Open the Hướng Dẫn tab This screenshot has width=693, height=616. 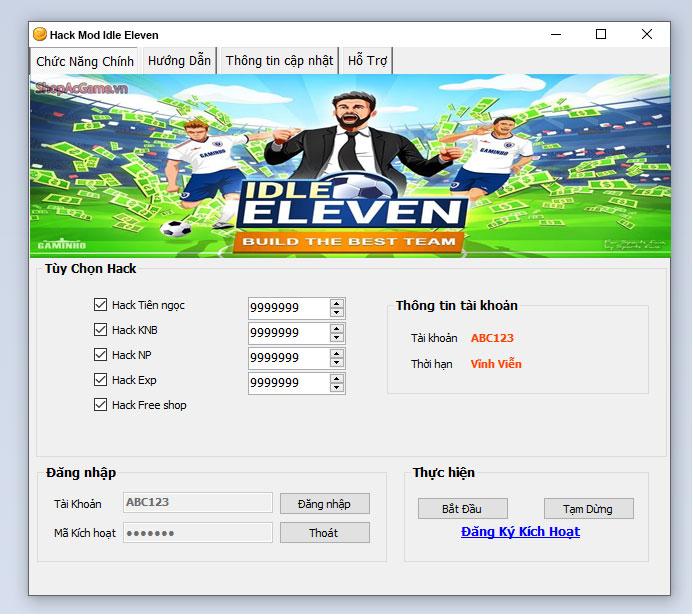[x=179, y=61]
